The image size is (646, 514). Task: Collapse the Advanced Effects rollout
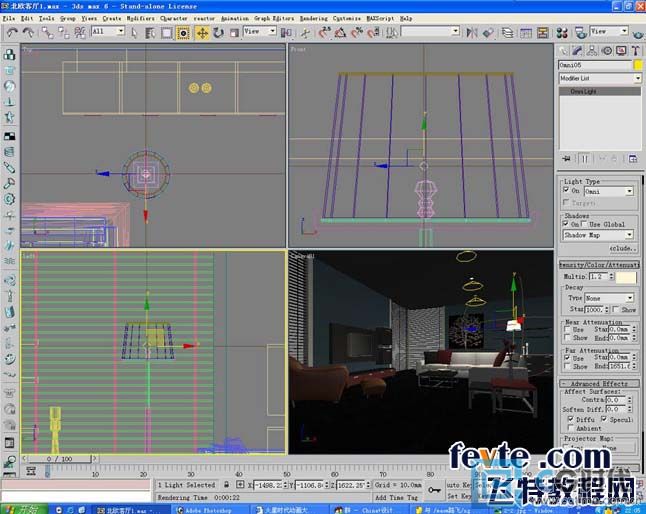coord(599,383)
